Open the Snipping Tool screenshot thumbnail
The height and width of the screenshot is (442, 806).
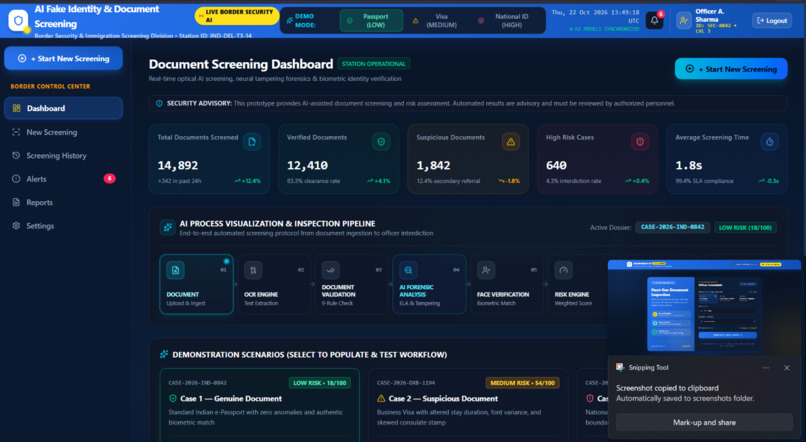704,307
